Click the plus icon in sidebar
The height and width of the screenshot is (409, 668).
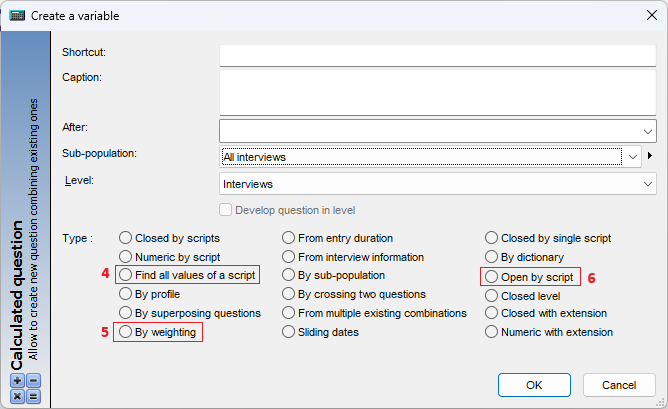click(17, 380)
